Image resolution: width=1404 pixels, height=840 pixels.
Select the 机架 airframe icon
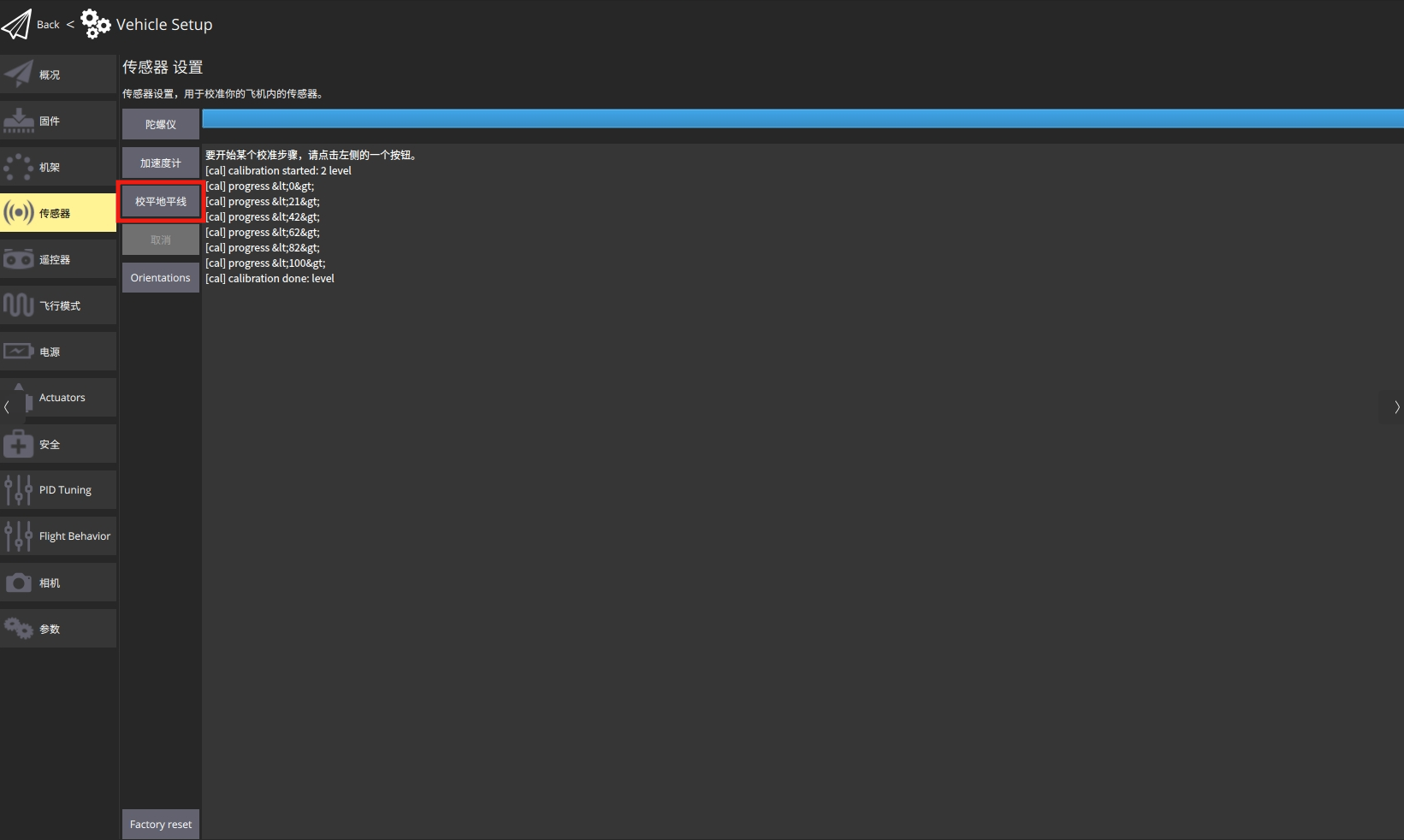coord(19,167)
